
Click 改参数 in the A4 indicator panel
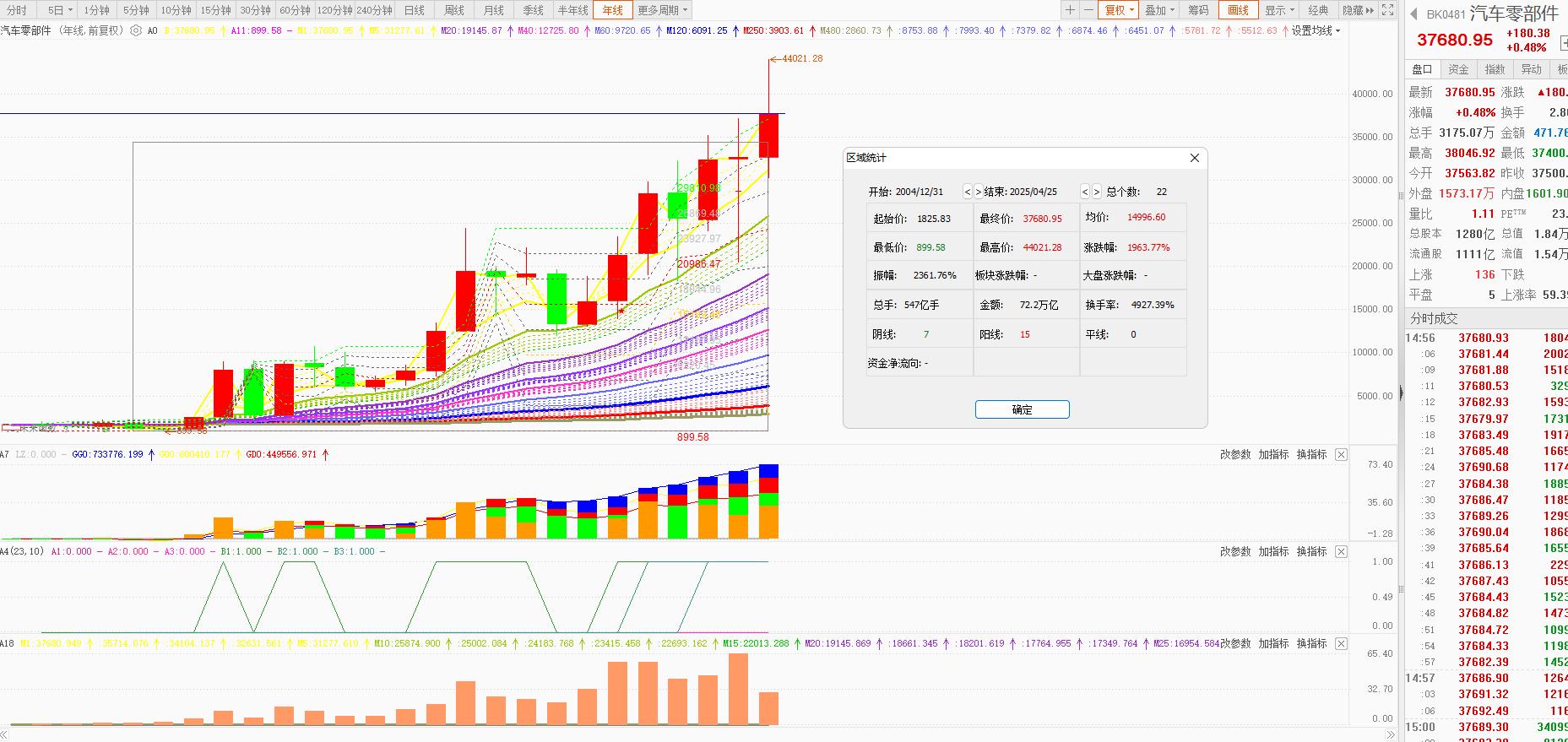click(1235, 551)
